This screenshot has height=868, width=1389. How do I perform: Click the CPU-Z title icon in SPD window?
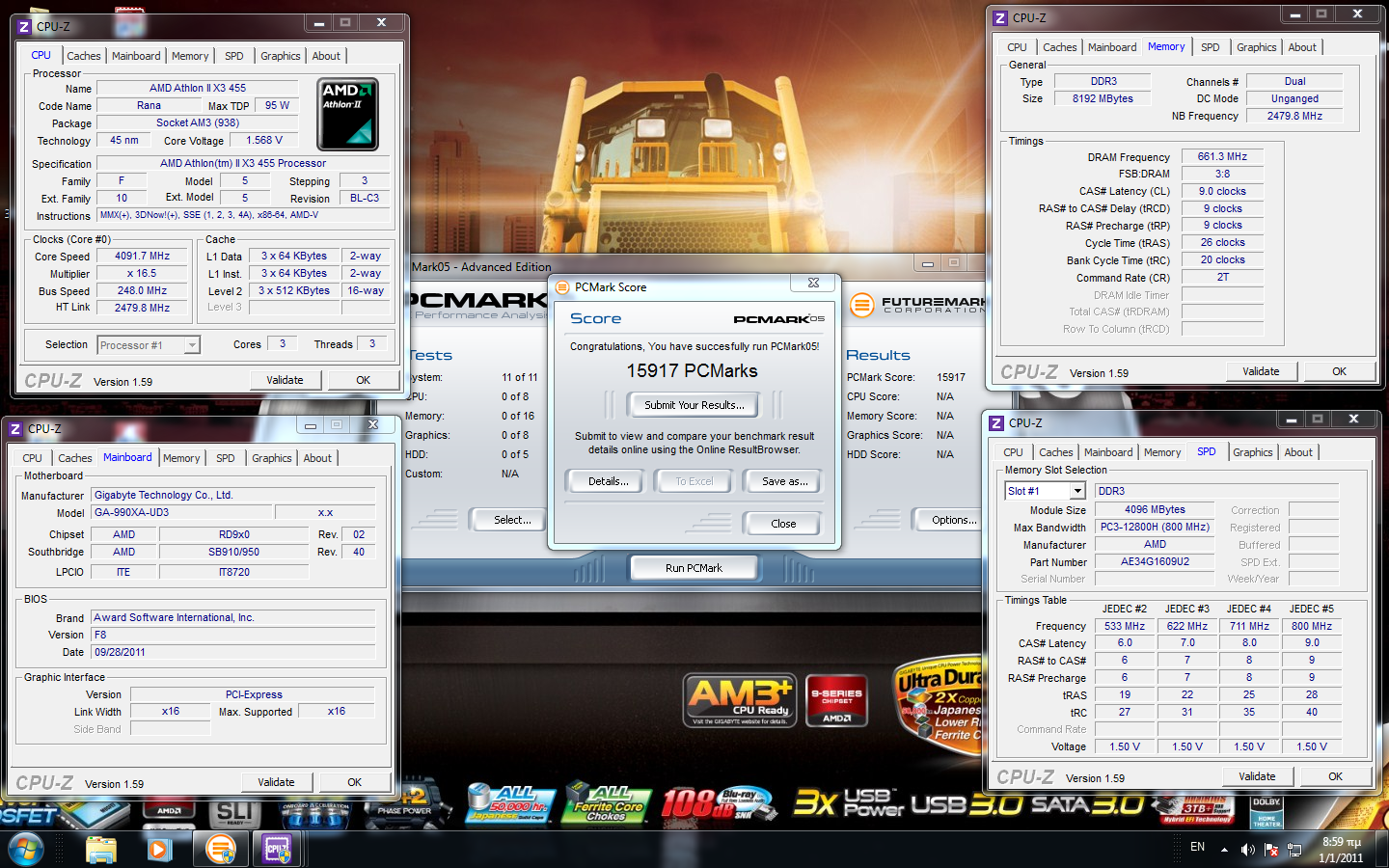click(x=996, y=423)
